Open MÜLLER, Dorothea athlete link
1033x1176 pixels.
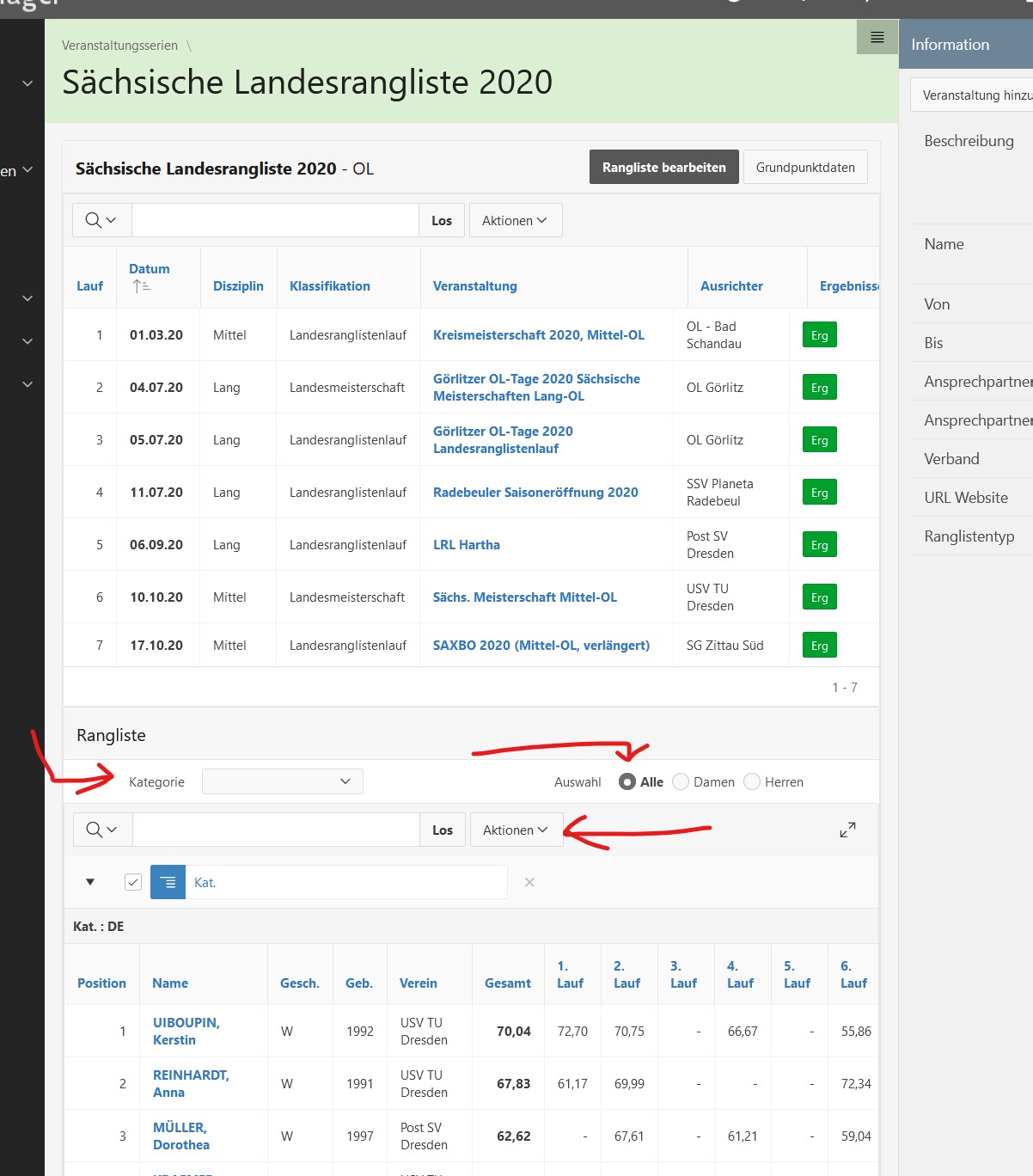tap(181, 1136)
